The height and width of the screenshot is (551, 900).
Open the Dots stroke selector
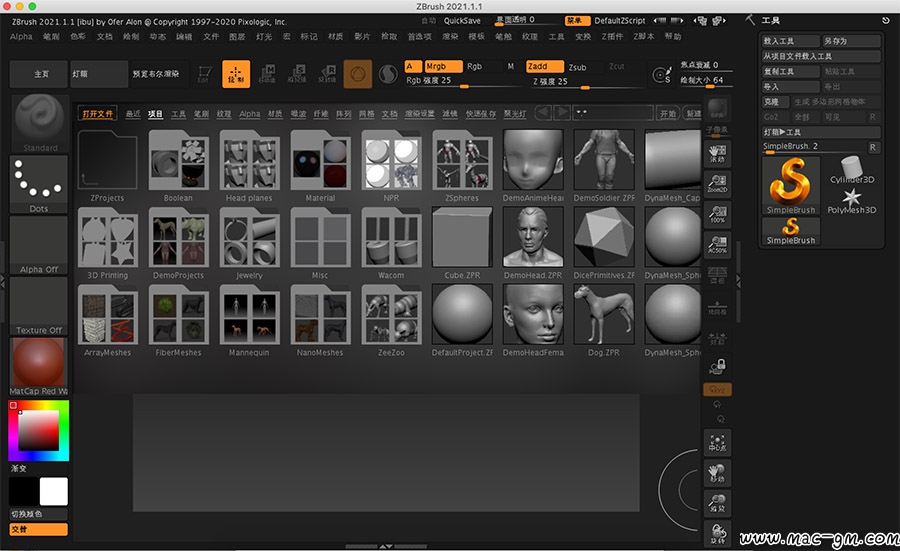(39, 184)
